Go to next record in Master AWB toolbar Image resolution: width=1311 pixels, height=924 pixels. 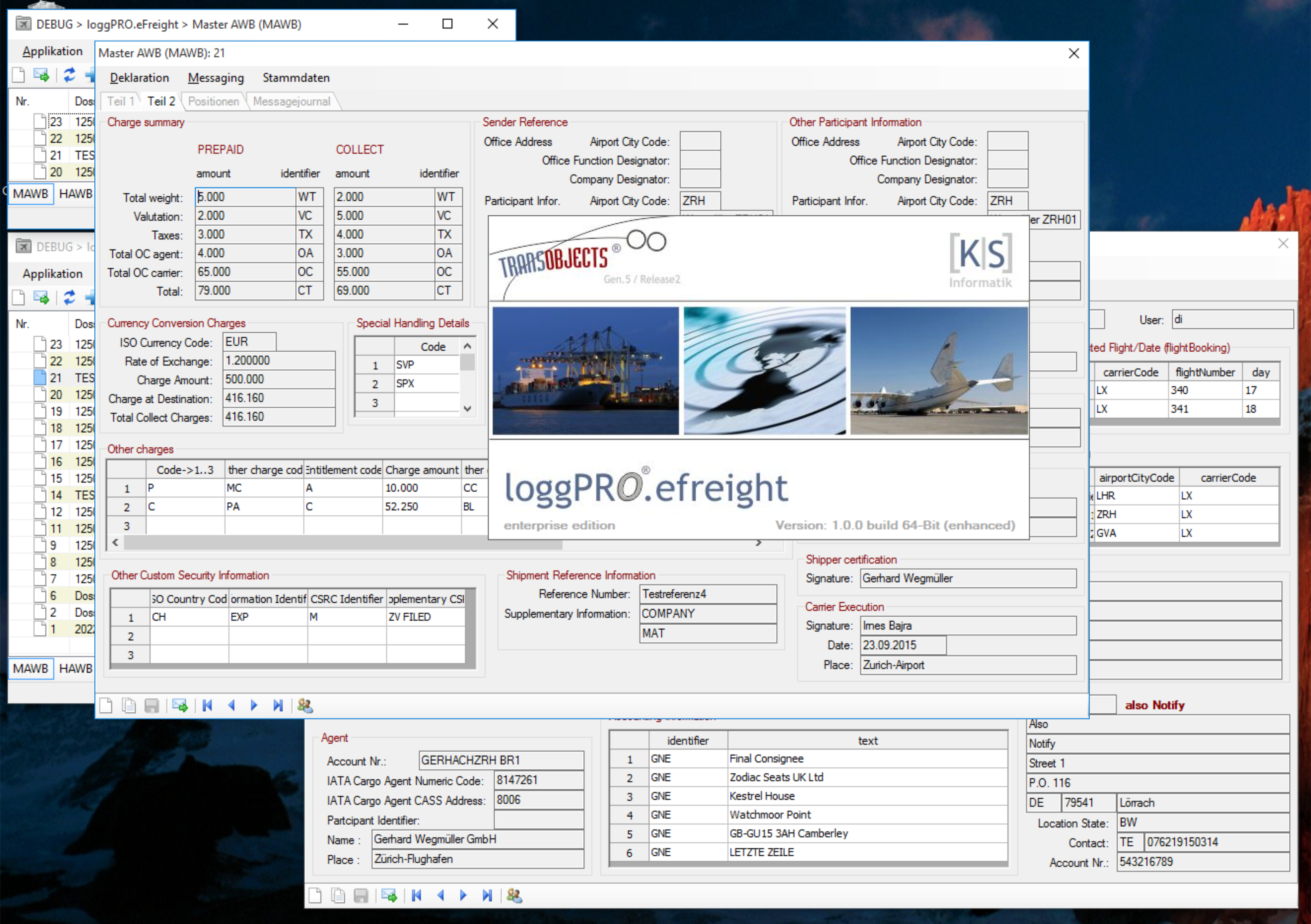point(254,706)
